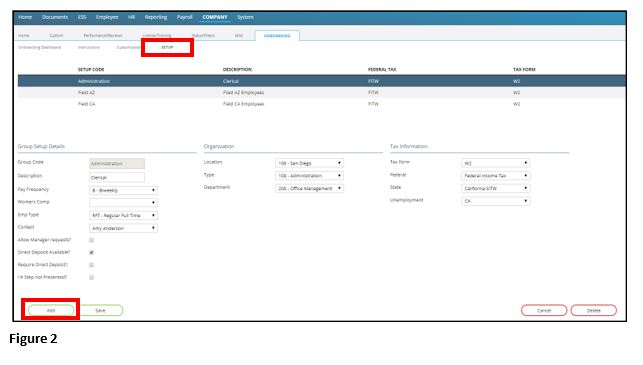
Task: Click the FEDERAL TAX column header
Action: coord(382,70)
